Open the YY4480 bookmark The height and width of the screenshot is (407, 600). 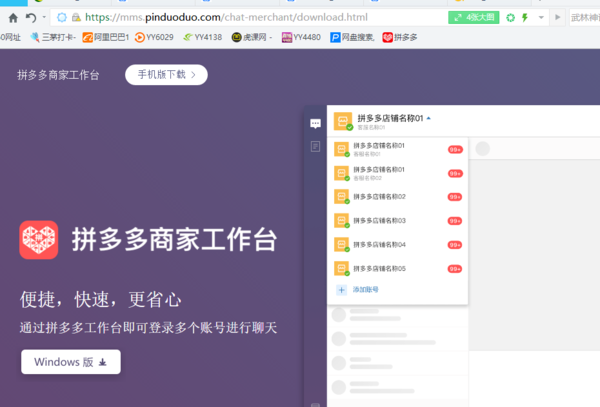click(301, 37)
